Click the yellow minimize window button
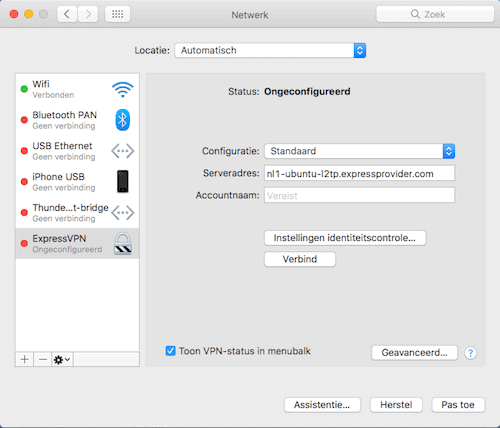 click(29, 14)
